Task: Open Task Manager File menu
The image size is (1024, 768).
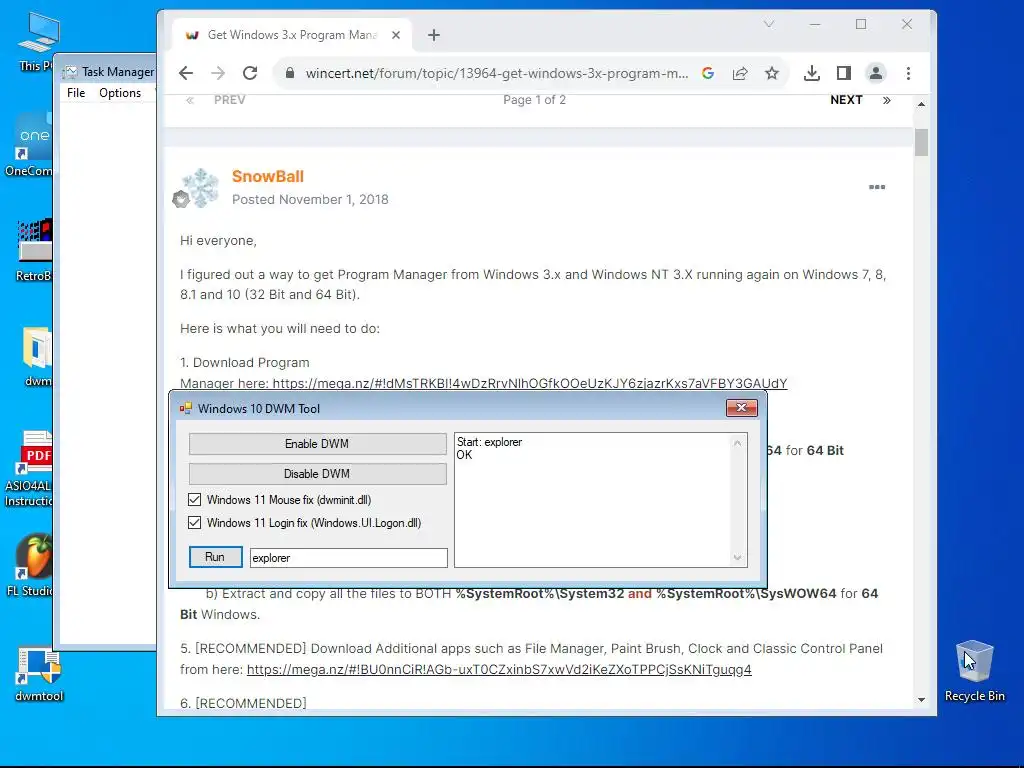Action: coord(76,93)
